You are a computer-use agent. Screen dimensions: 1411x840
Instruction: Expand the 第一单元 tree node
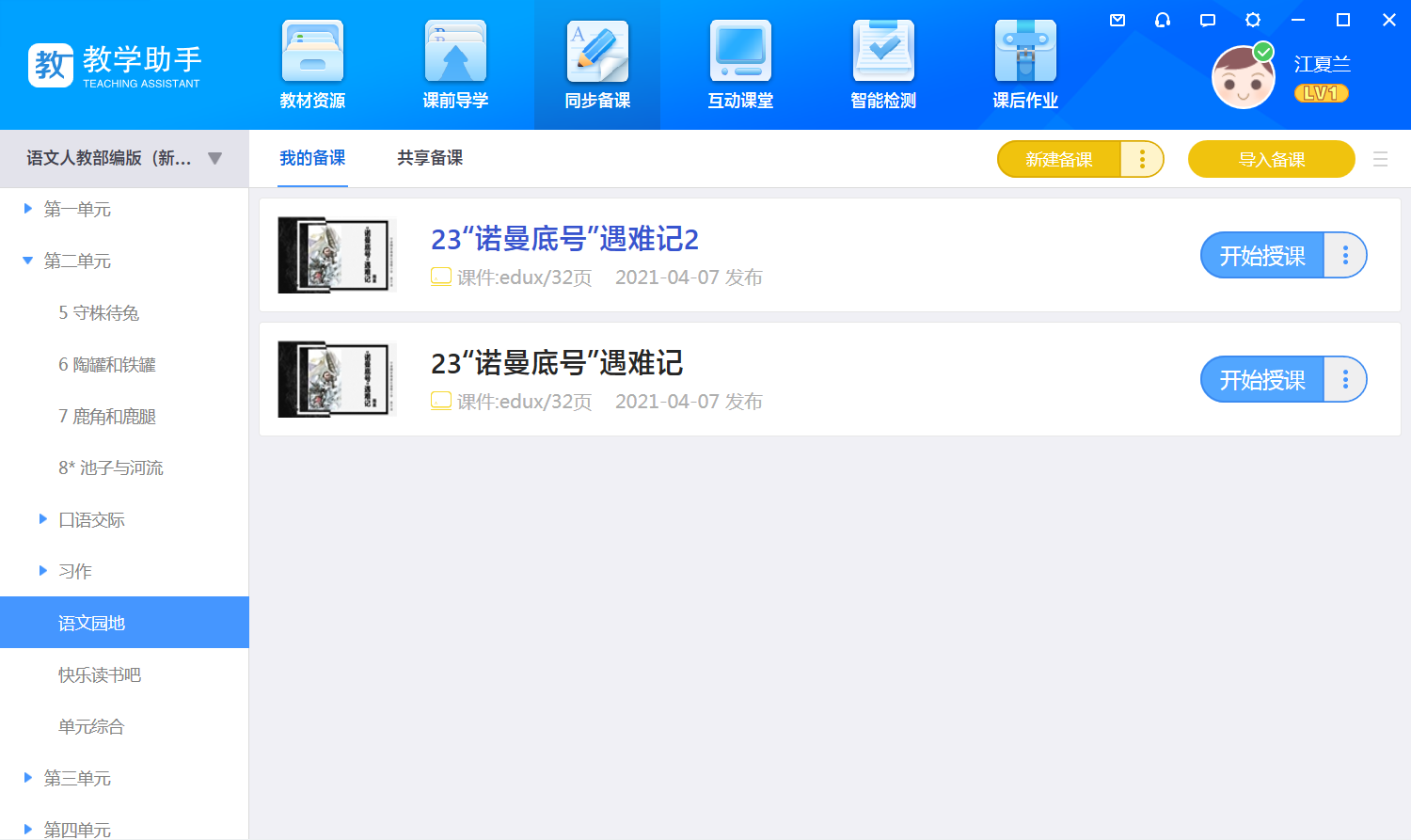click(28, 209)
